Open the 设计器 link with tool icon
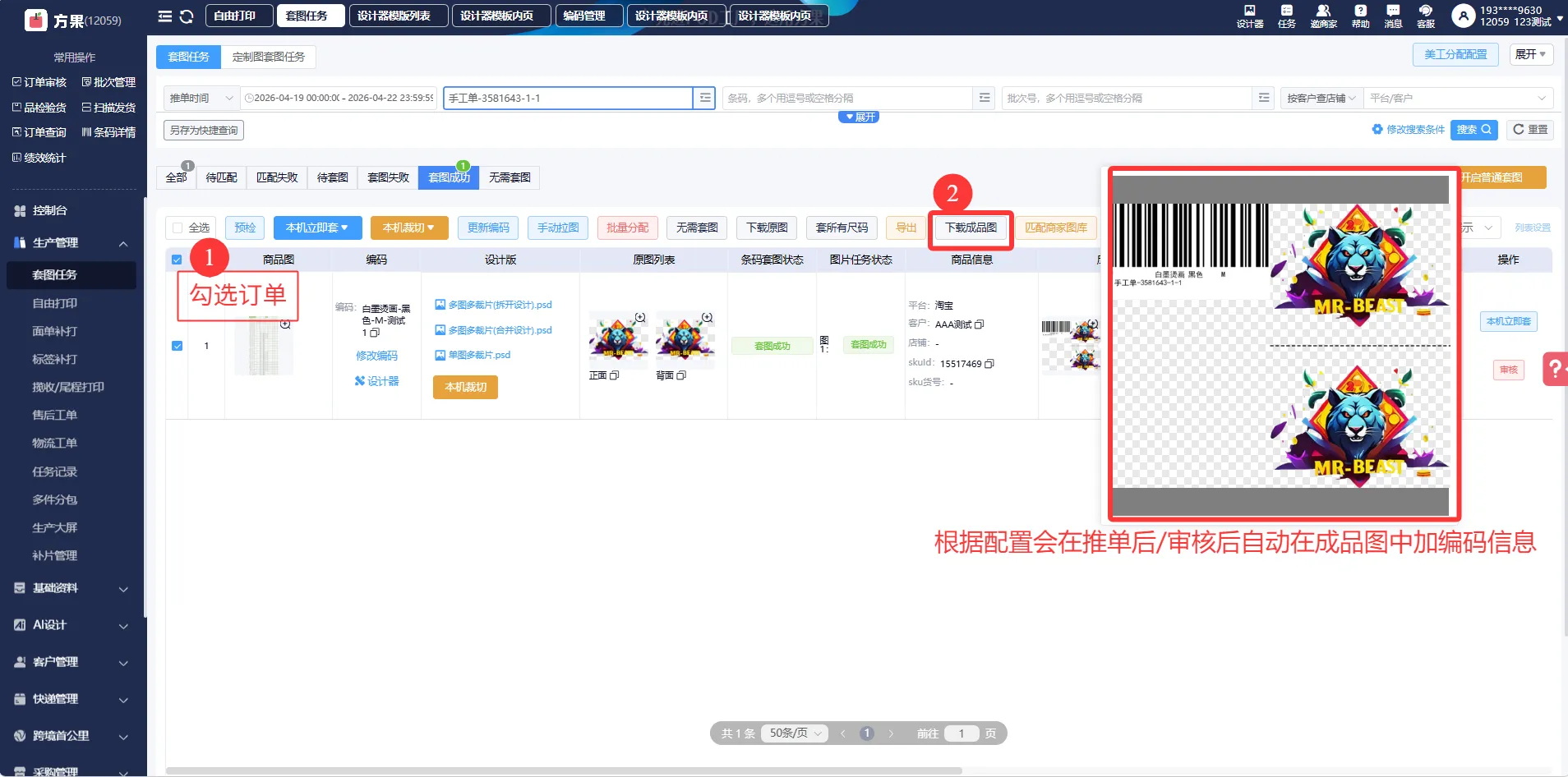Viewport: 1568px width, 777px height. point(376,381)
